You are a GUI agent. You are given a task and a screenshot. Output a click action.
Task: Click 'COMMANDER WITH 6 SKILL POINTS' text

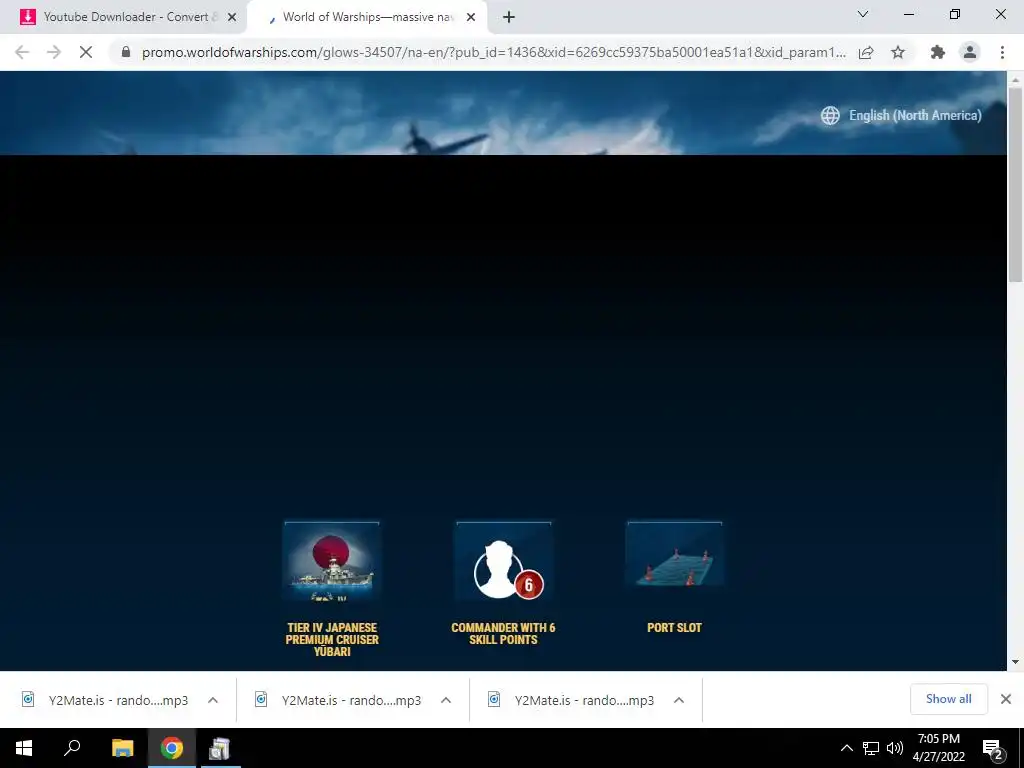tap(504, 633)
